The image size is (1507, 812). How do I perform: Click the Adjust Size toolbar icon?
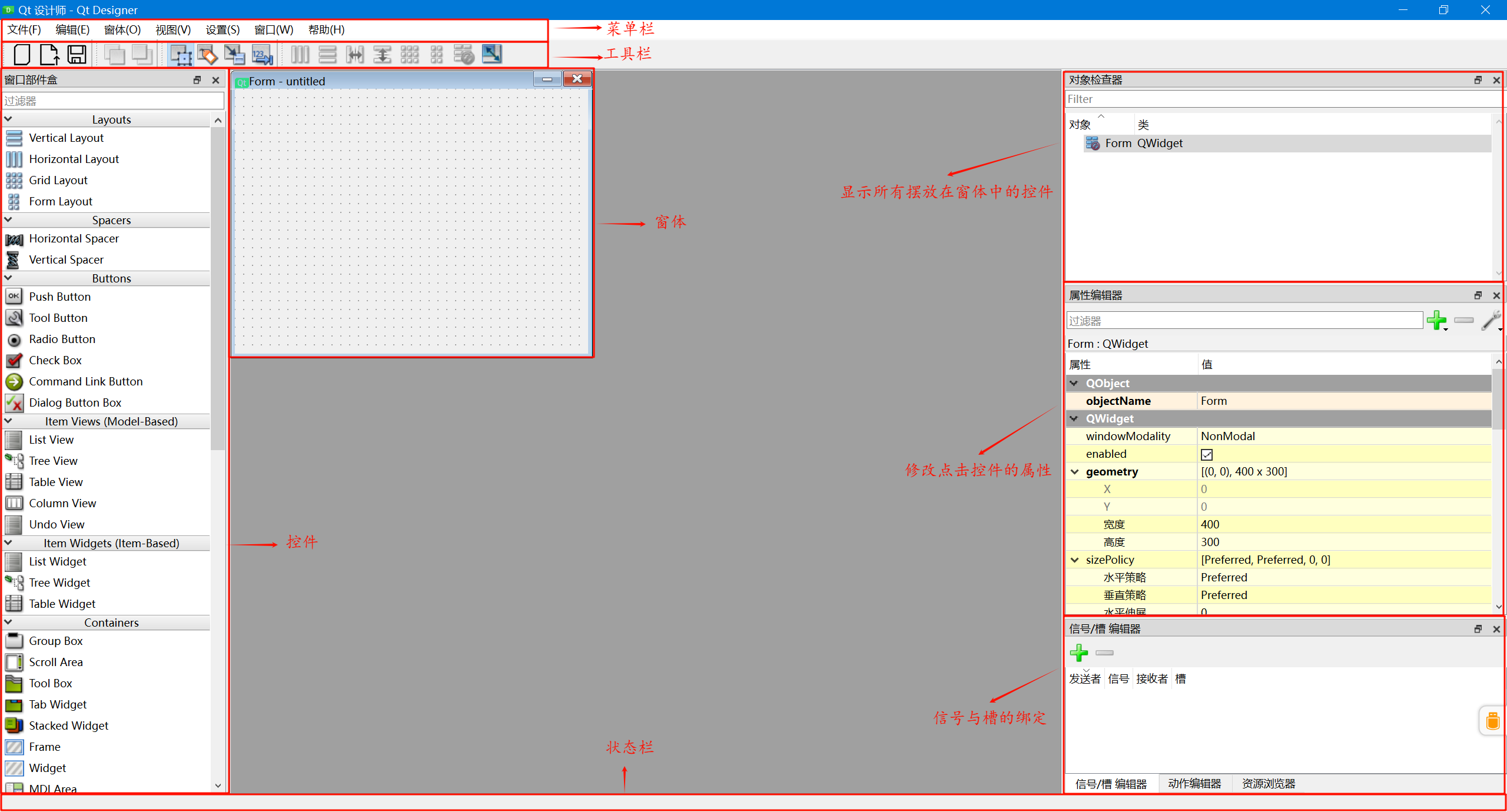click(x=492, y=55)
